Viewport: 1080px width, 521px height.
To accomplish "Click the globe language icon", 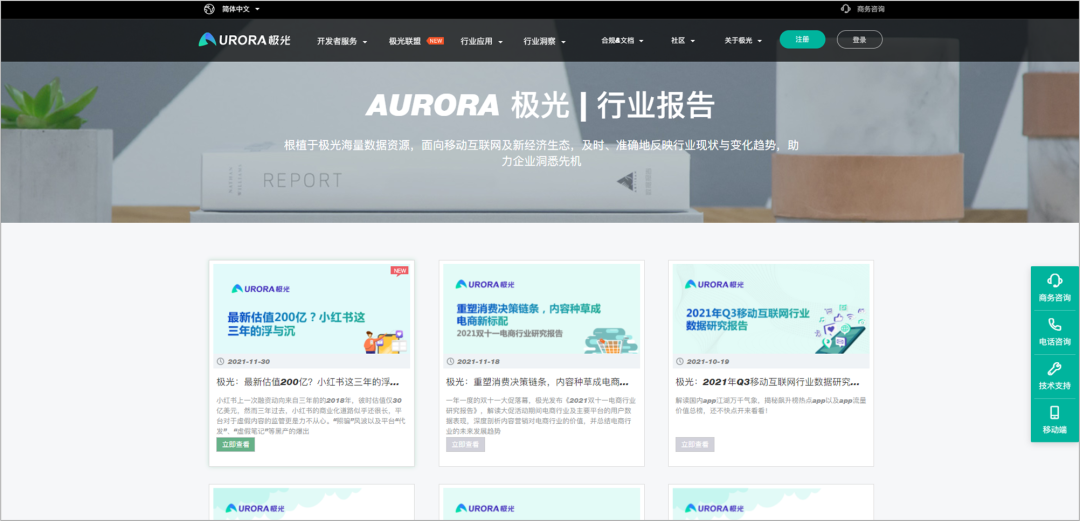I will pos(209,9).
